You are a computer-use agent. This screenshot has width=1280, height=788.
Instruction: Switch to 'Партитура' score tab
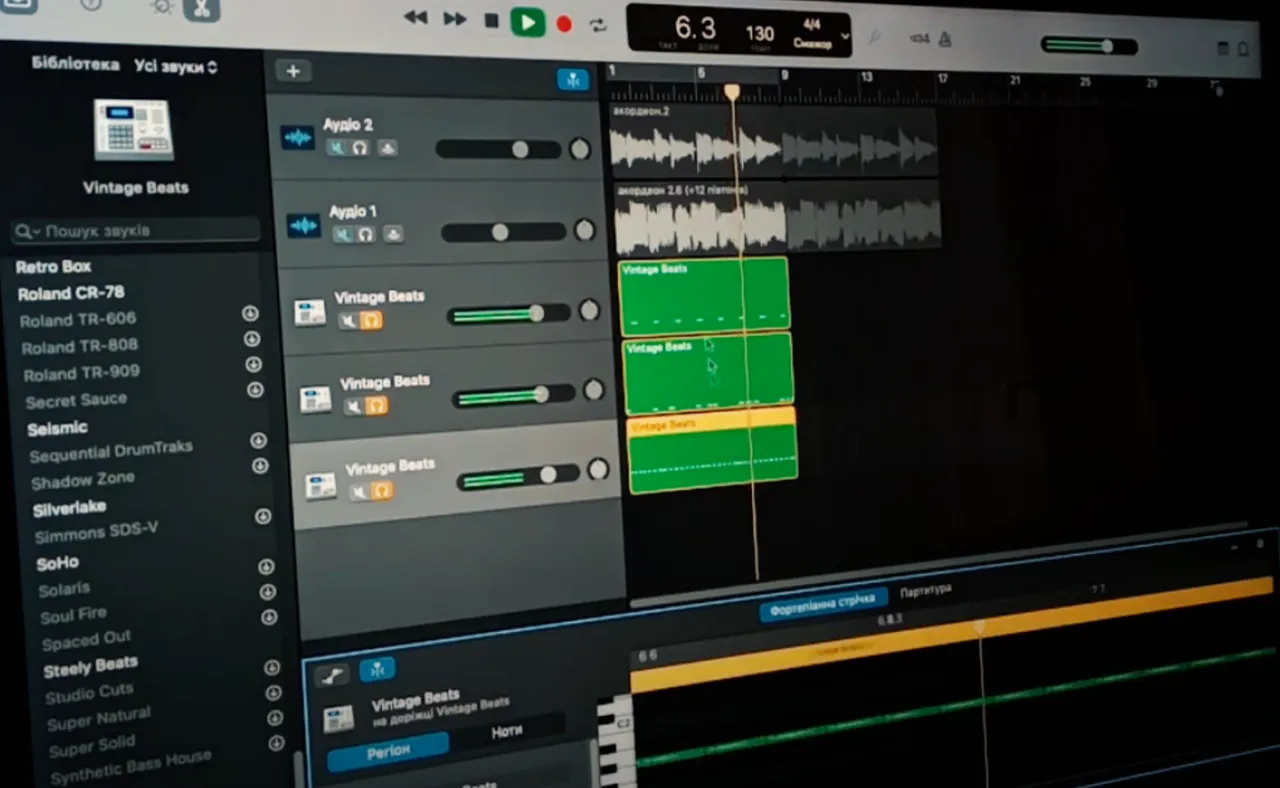point(926,591)
